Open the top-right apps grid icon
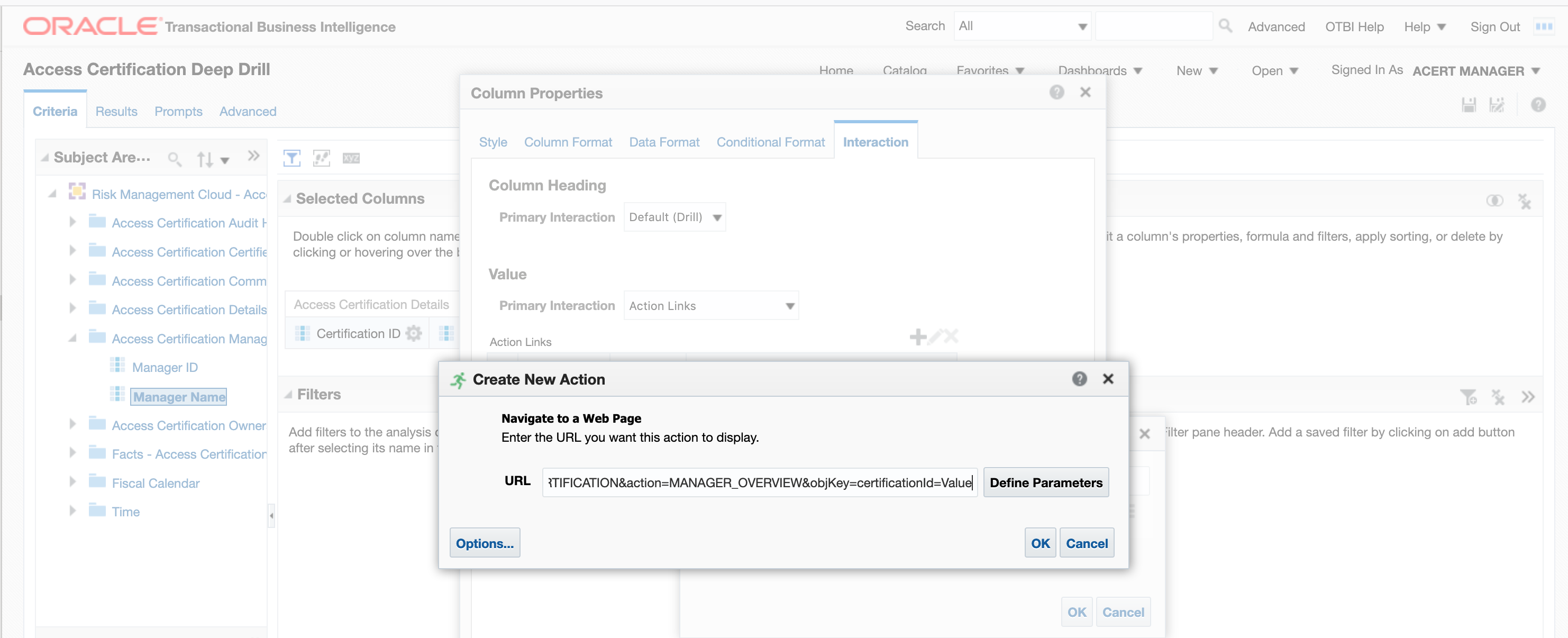This screenshot has height=638, width=1568. click(x=1543, y=26)
